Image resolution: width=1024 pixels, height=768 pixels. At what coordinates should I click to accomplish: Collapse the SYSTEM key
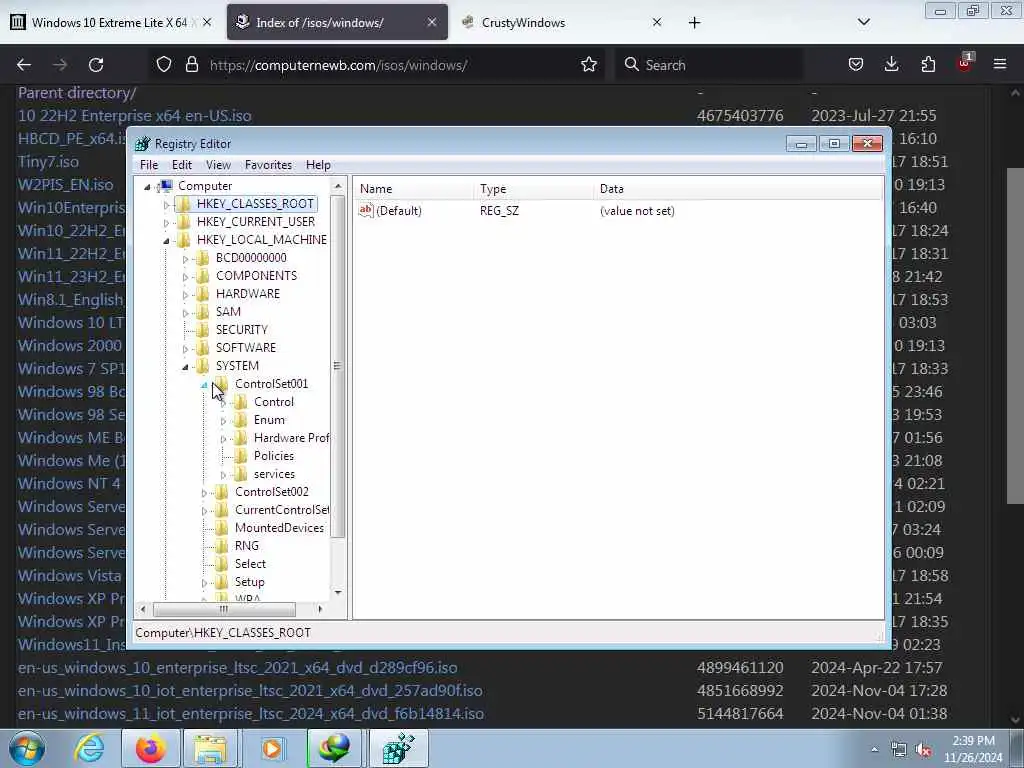[x=185, y=366]
